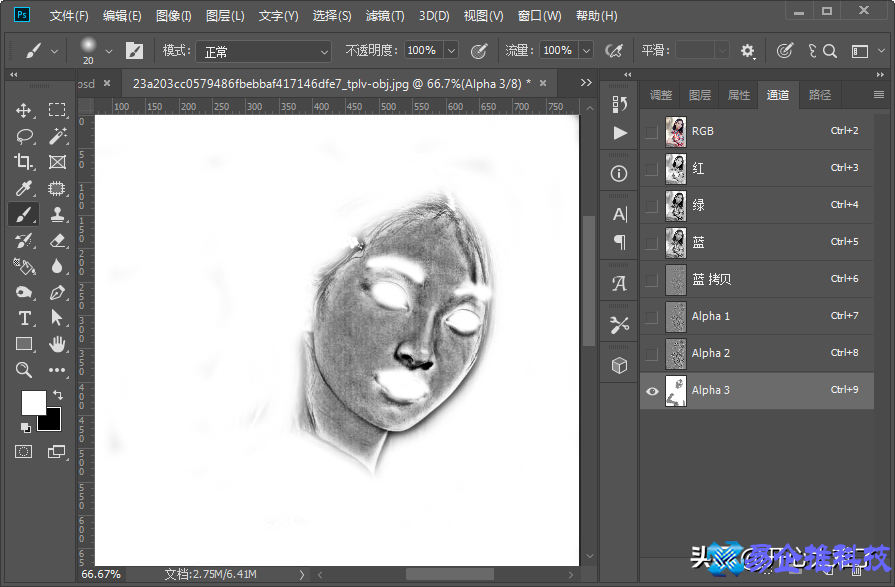Viewport: 895px width, 587px height.
Task: Select the Clone Stamp tool
Action: point(57,214)
